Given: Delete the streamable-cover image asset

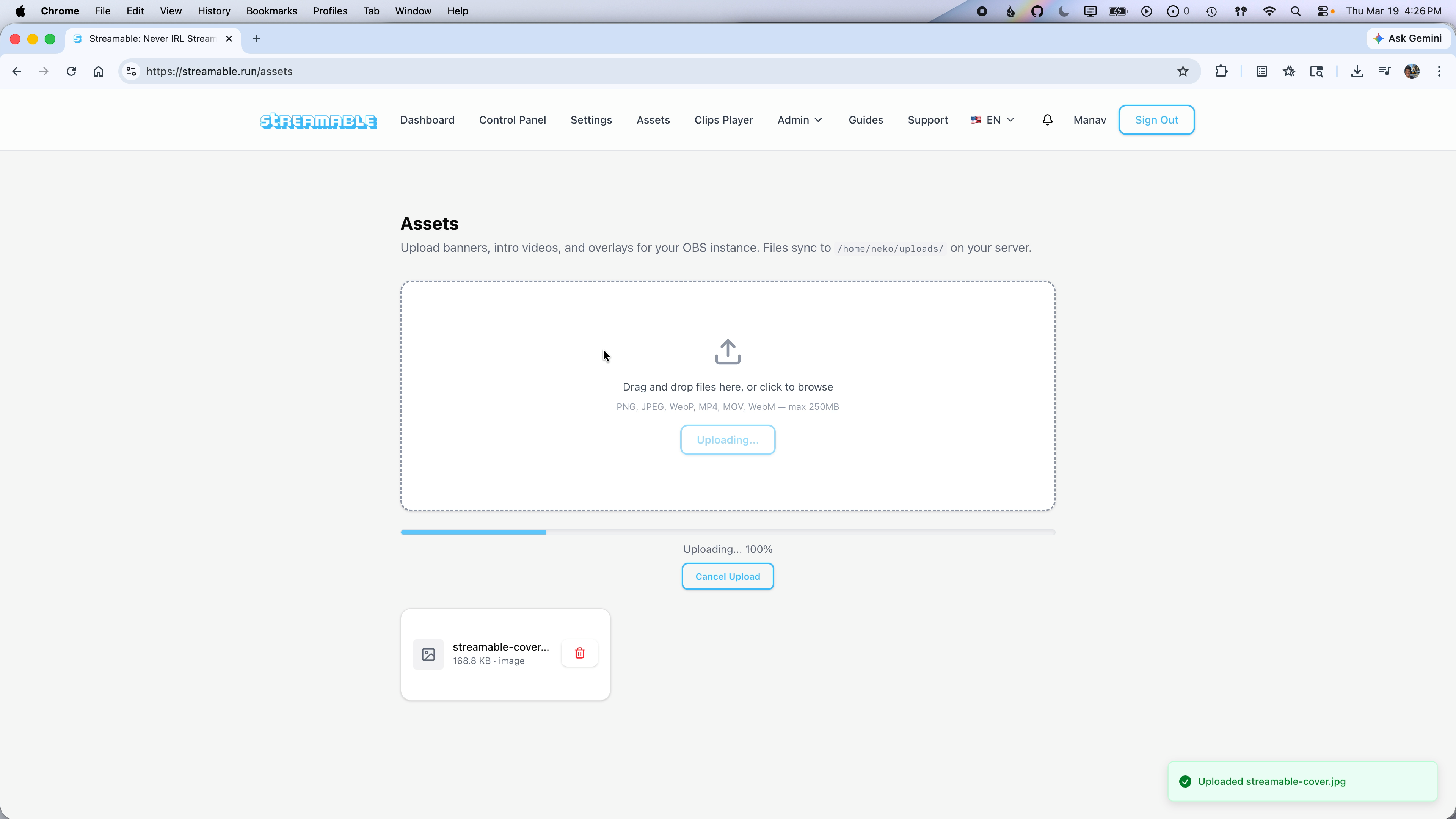Looking at the screenshot, I should (x=579, y=653).
